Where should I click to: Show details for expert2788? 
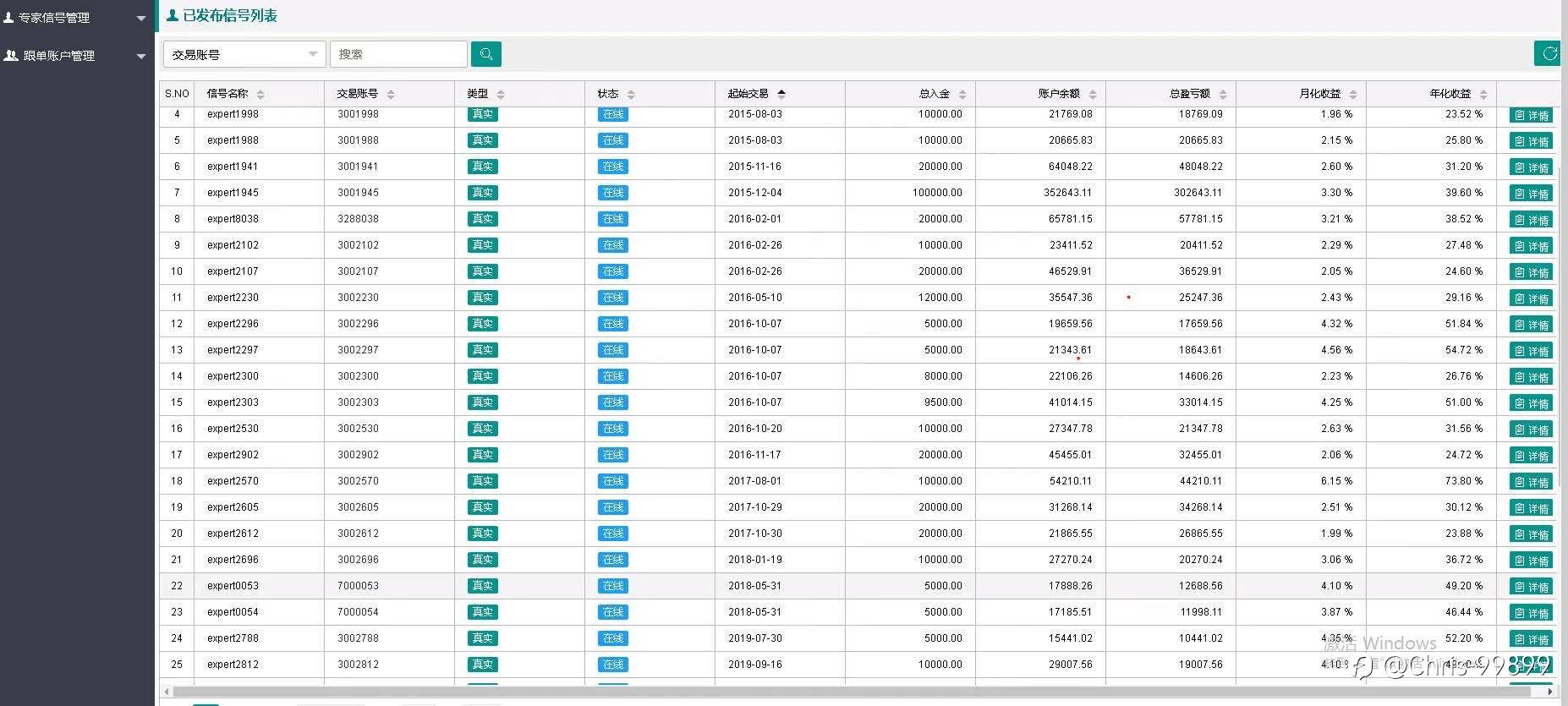pos(1531,639)
